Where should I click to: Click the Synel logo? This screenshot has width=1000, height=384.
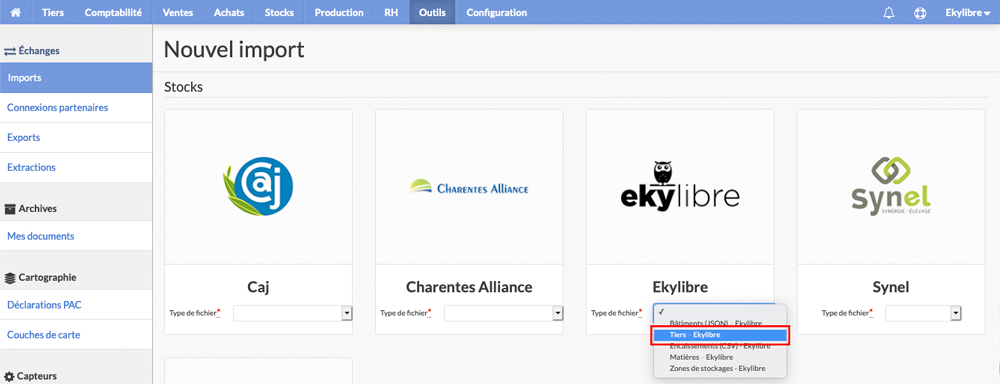(x=891, y=186)
